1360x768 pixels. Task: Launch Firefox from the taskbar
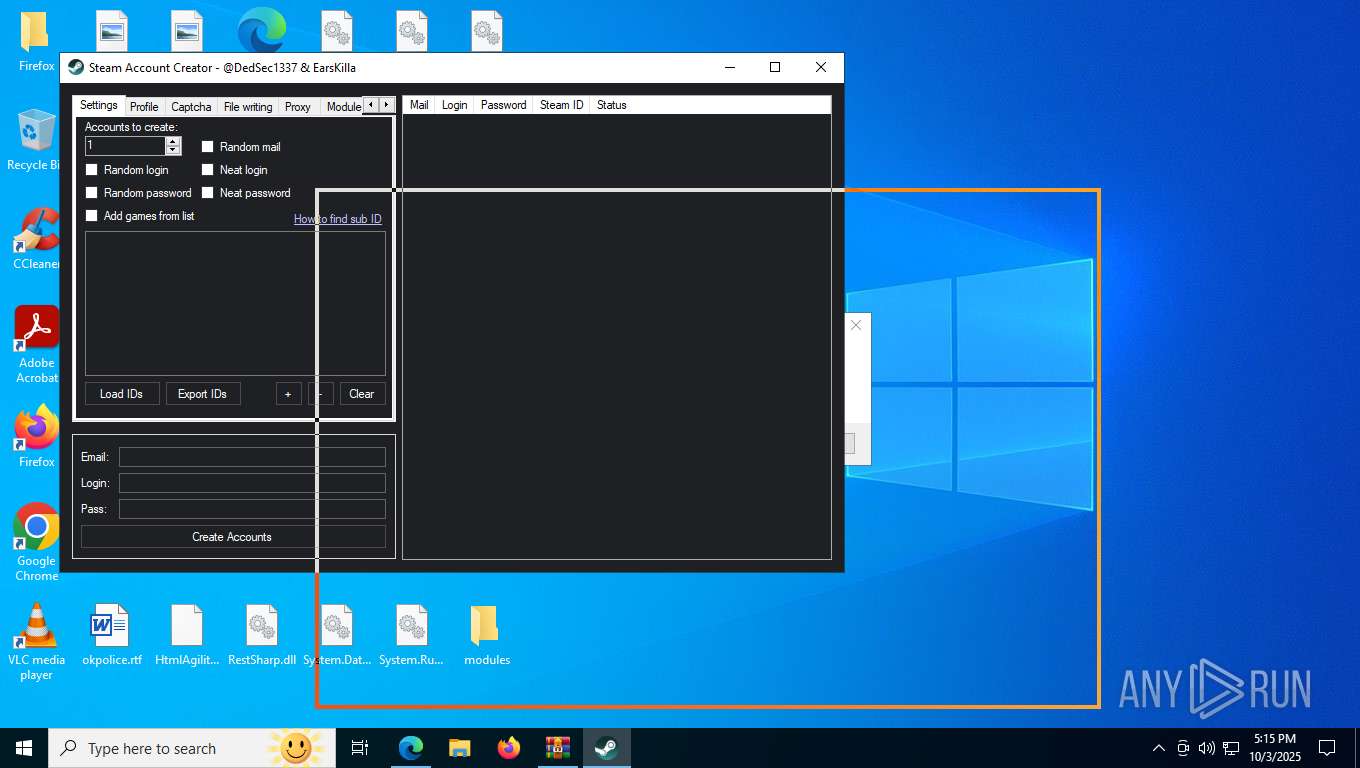point(509,748)
